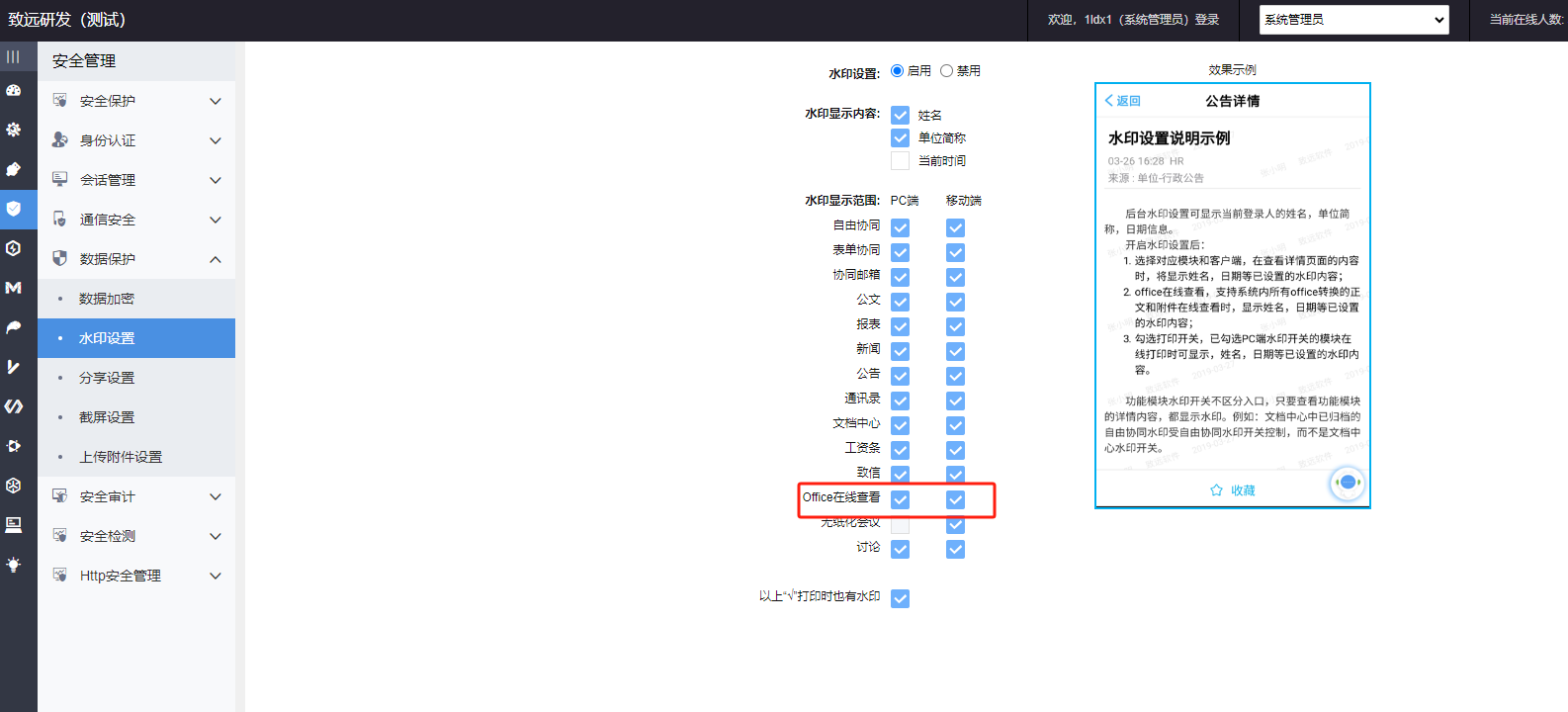
Task: Collapse the 数据保护 menu group
Action: 136,259
